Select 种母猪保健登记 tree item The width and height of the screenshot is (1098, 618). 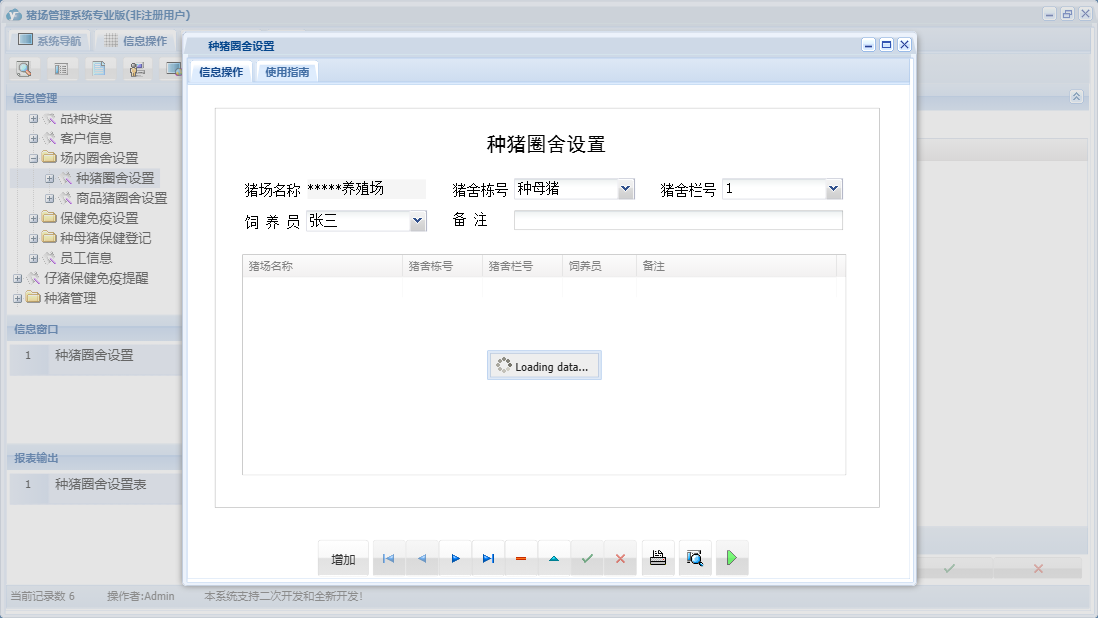tap(105, 238)
